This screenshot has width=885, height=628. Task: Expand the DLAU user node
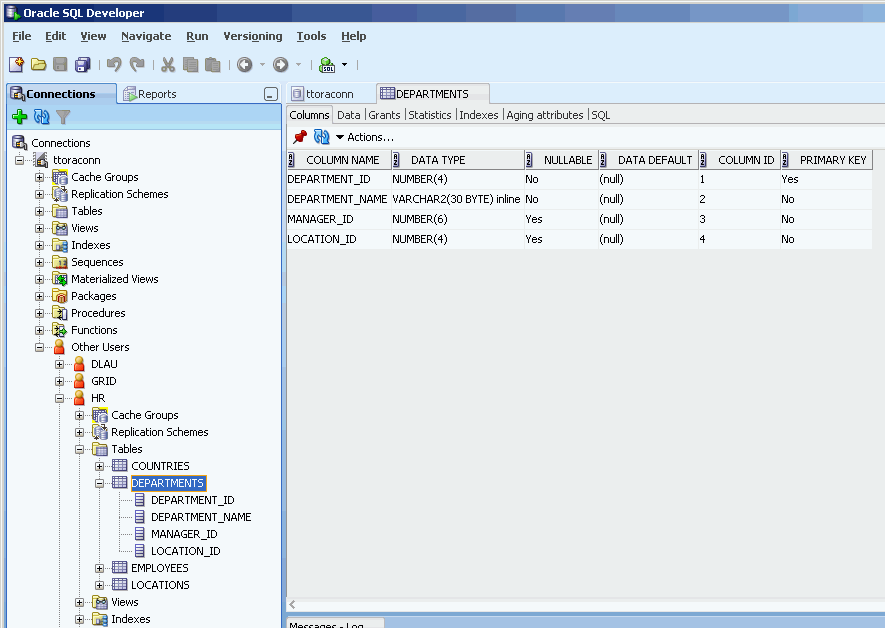(59, 364)
